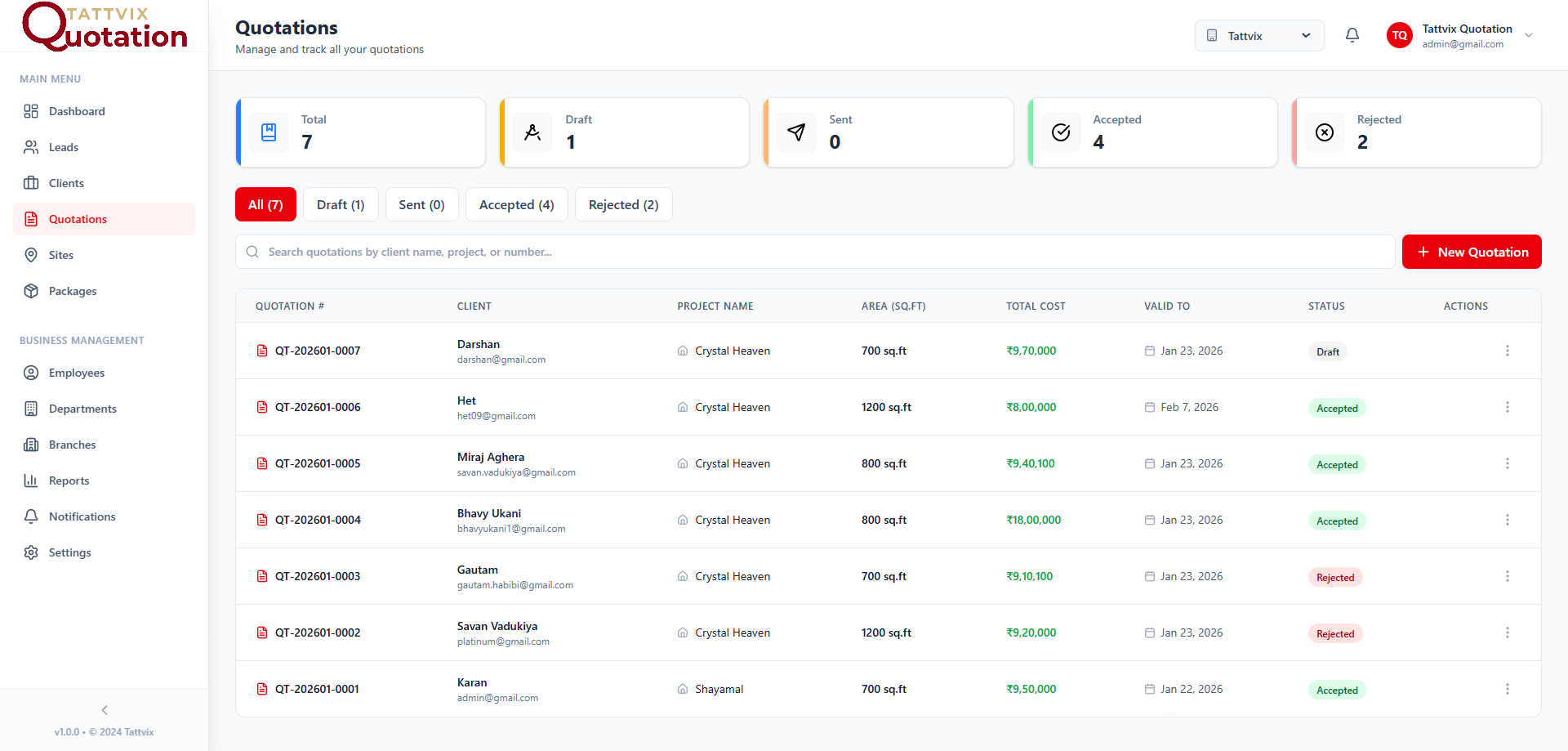Click the New Quotation button
Image resolution: width=1568 pixels, height=751 pixels.
[x=1472, y=252]
